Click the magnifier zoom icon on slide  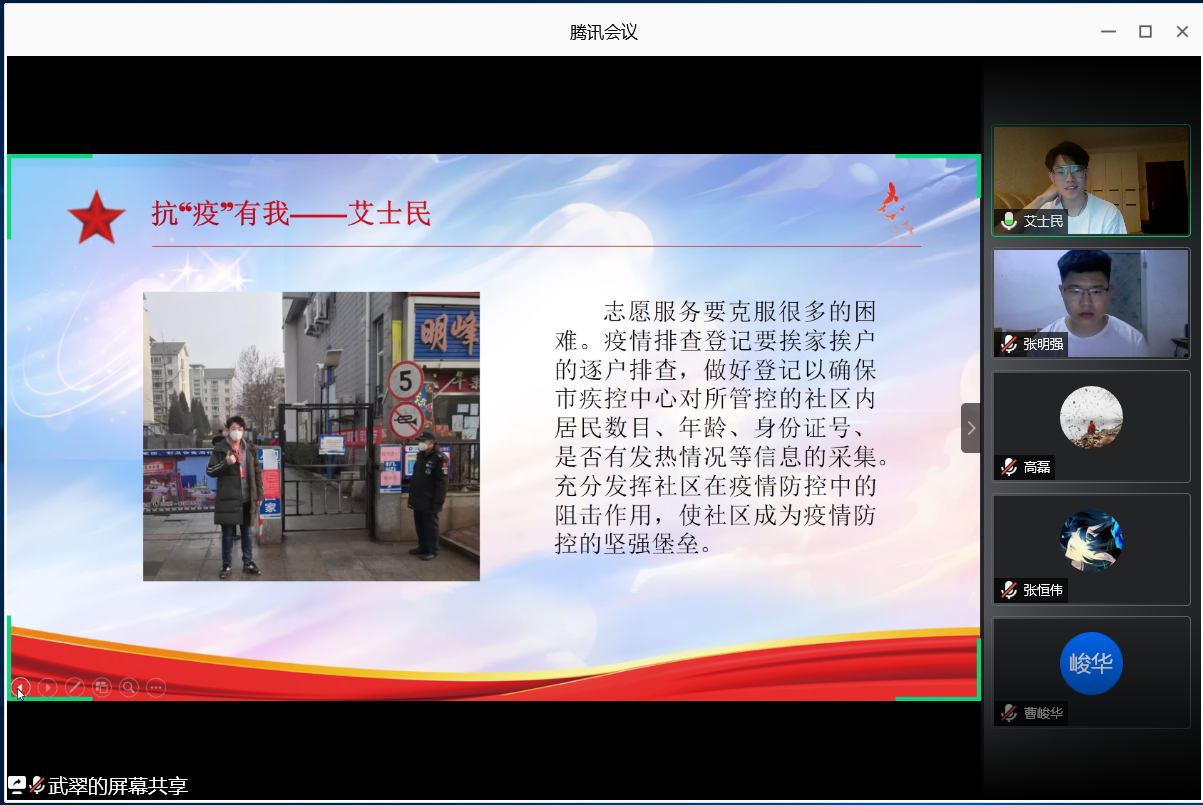[129, 687]
